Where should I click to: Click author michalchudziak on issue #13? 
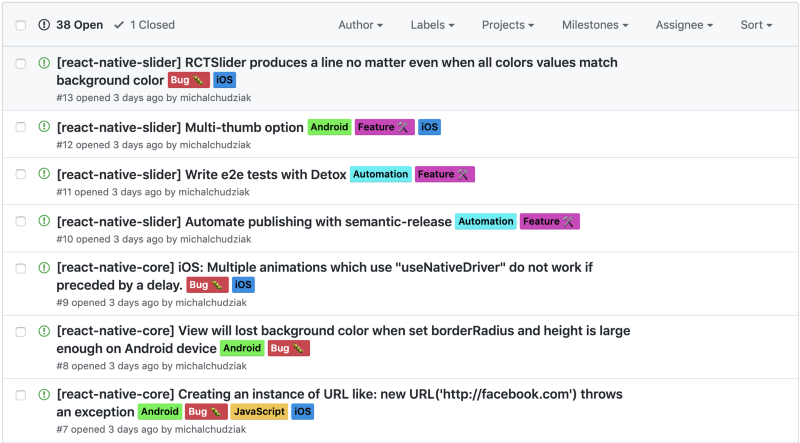coord(216,98)
